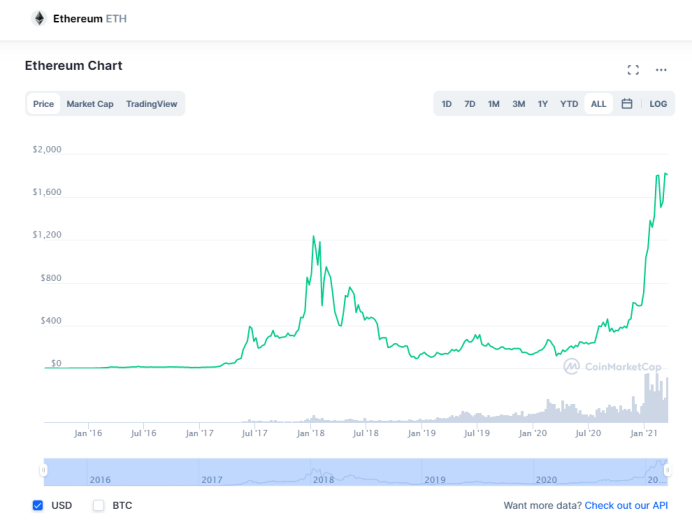Toggle LOG scale for chart
Screen dimensions: 692x520
[658, 104]
